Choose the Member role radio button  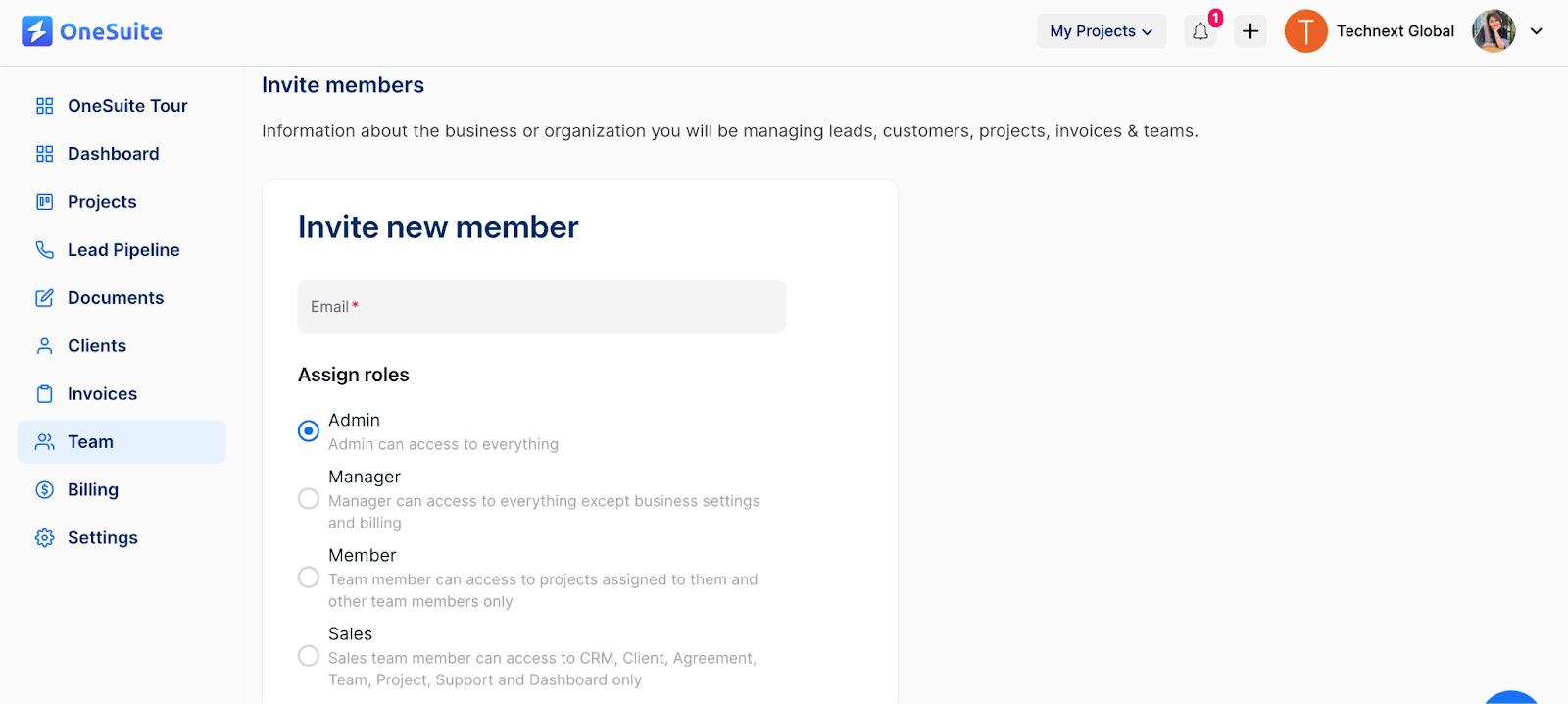309,578
